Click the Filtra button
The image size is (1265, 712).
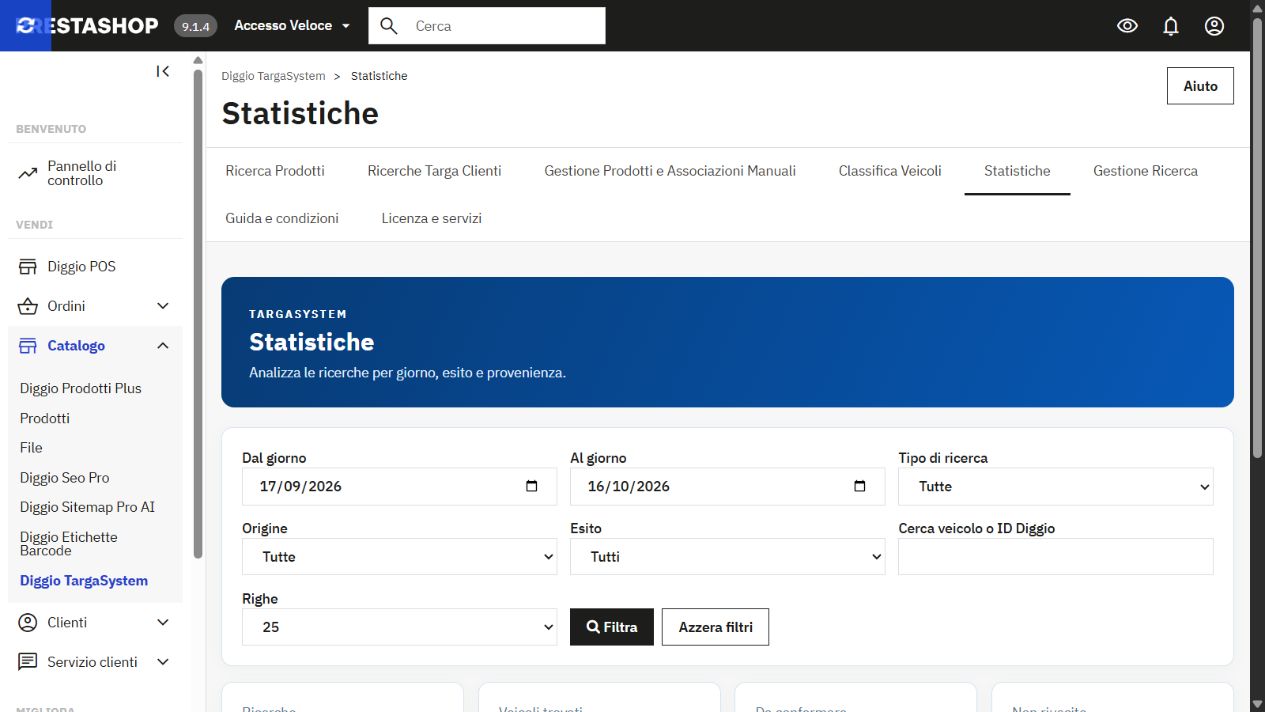pos(612,627)
